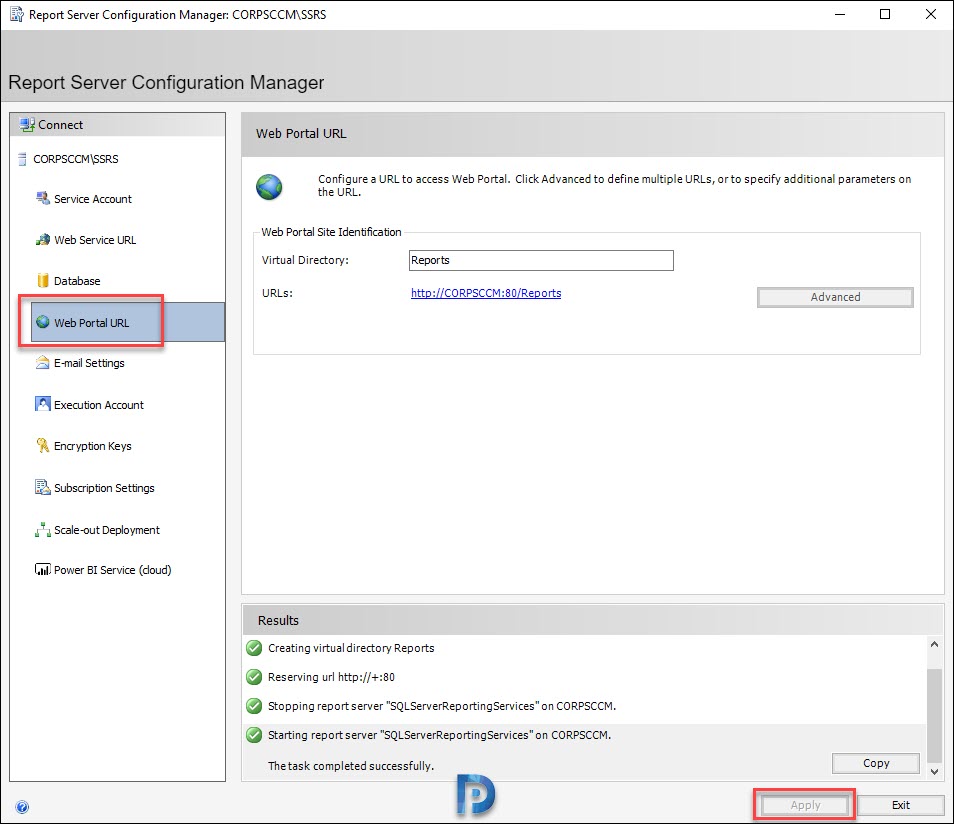This screenshot has width=954, height=824.
Task: Click the Results scrollbar thumb
Action: click(x=935, y=716)
